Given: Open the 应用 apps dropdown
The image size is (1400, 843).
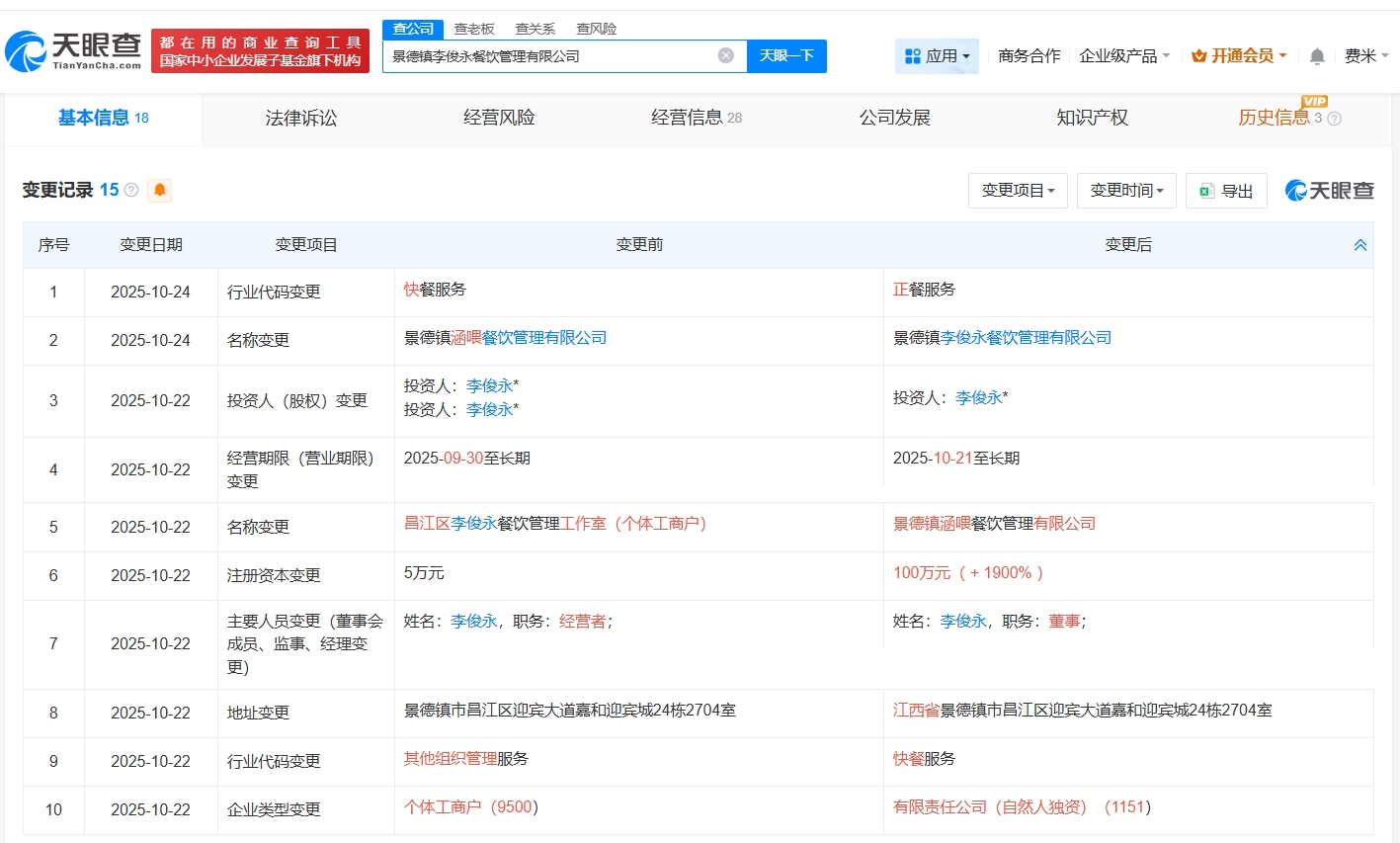Looking at the screenshot, I should click(x=937, y=56).
